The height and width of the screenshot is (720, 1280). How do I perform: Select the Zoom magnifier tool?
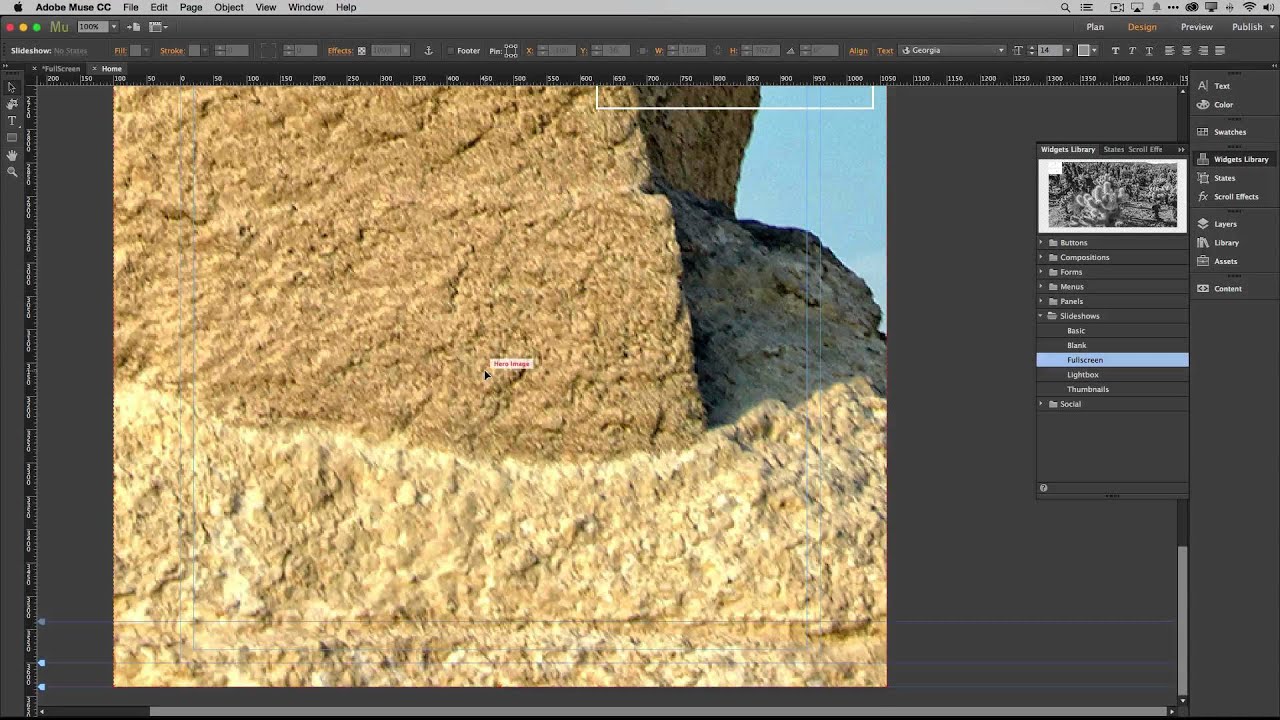click(x=12, y=172)
